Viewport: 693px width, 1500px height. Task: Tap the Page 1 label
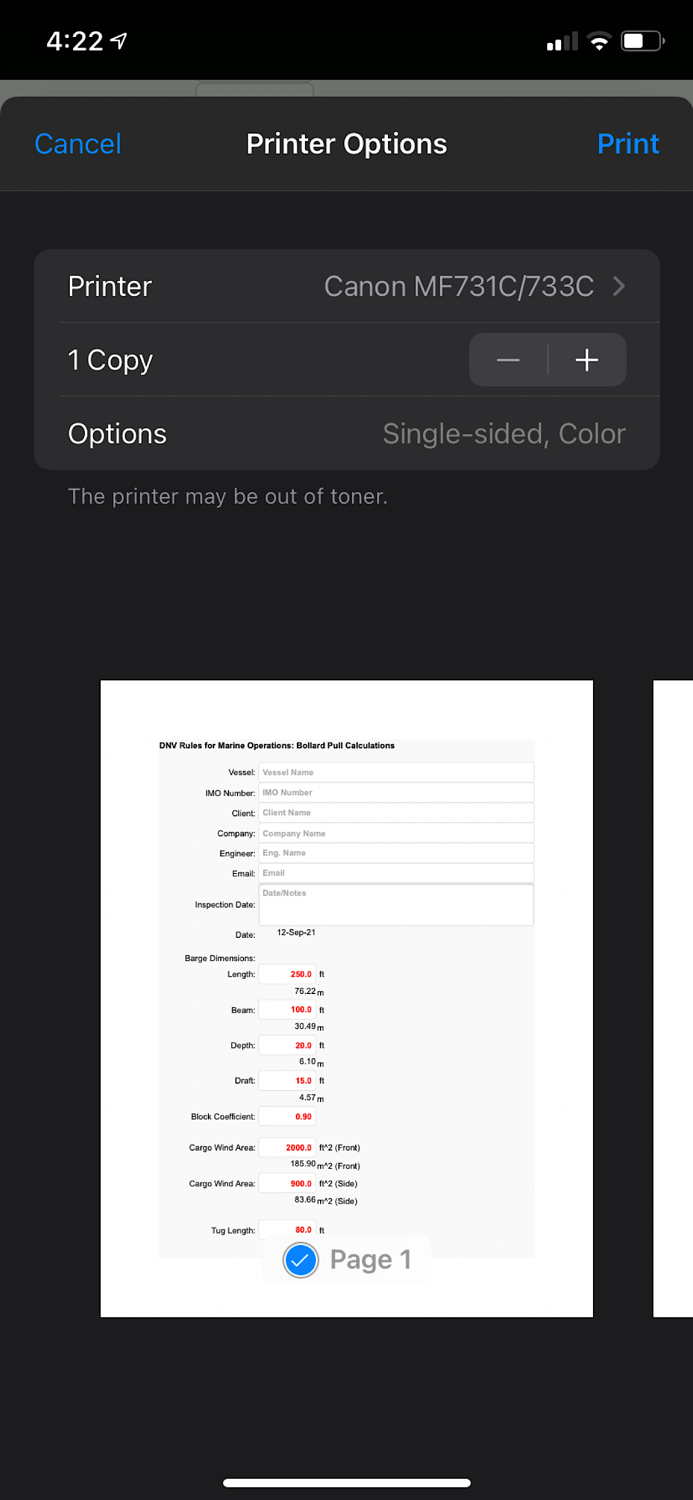371,1260
